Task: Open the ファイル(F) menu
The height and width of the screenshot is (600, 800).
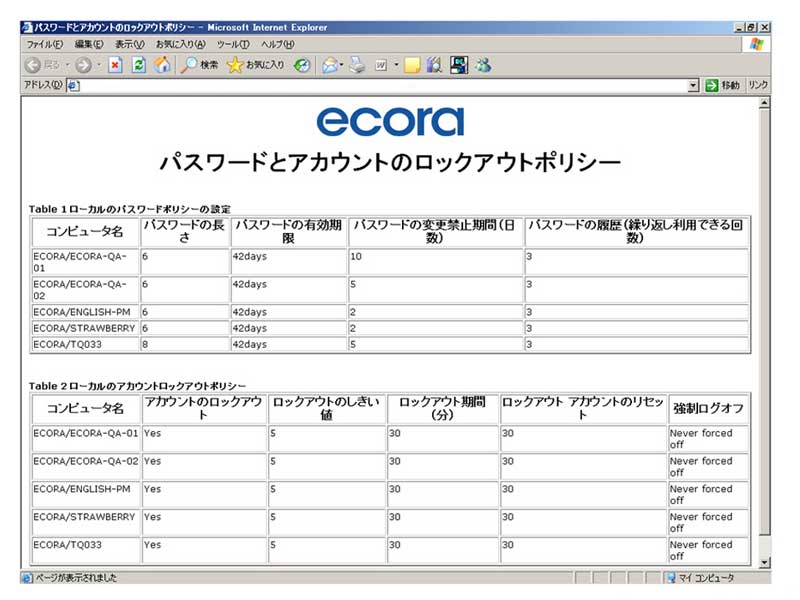Action: (45, 44)
